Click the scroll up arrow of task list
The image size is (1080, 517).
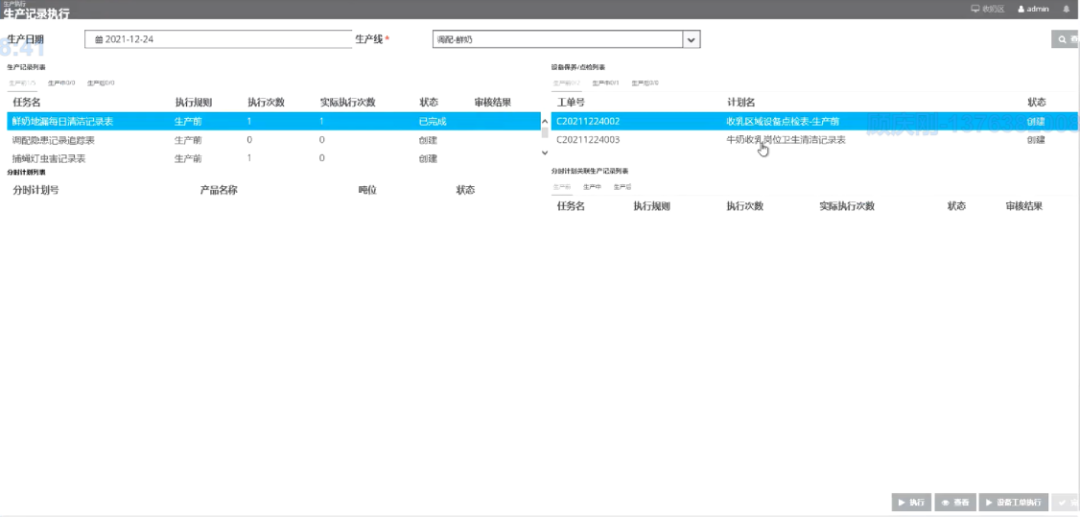pos(545,123)
